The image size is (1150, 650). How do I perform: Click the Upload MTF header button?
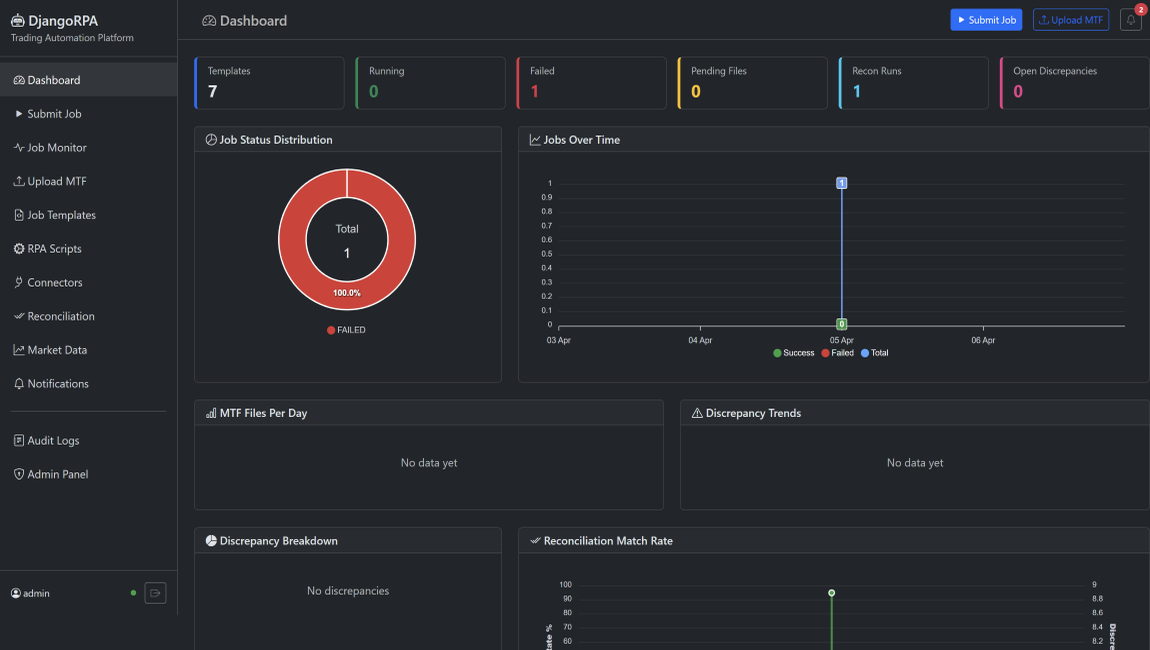click(x=1070, y=19)
